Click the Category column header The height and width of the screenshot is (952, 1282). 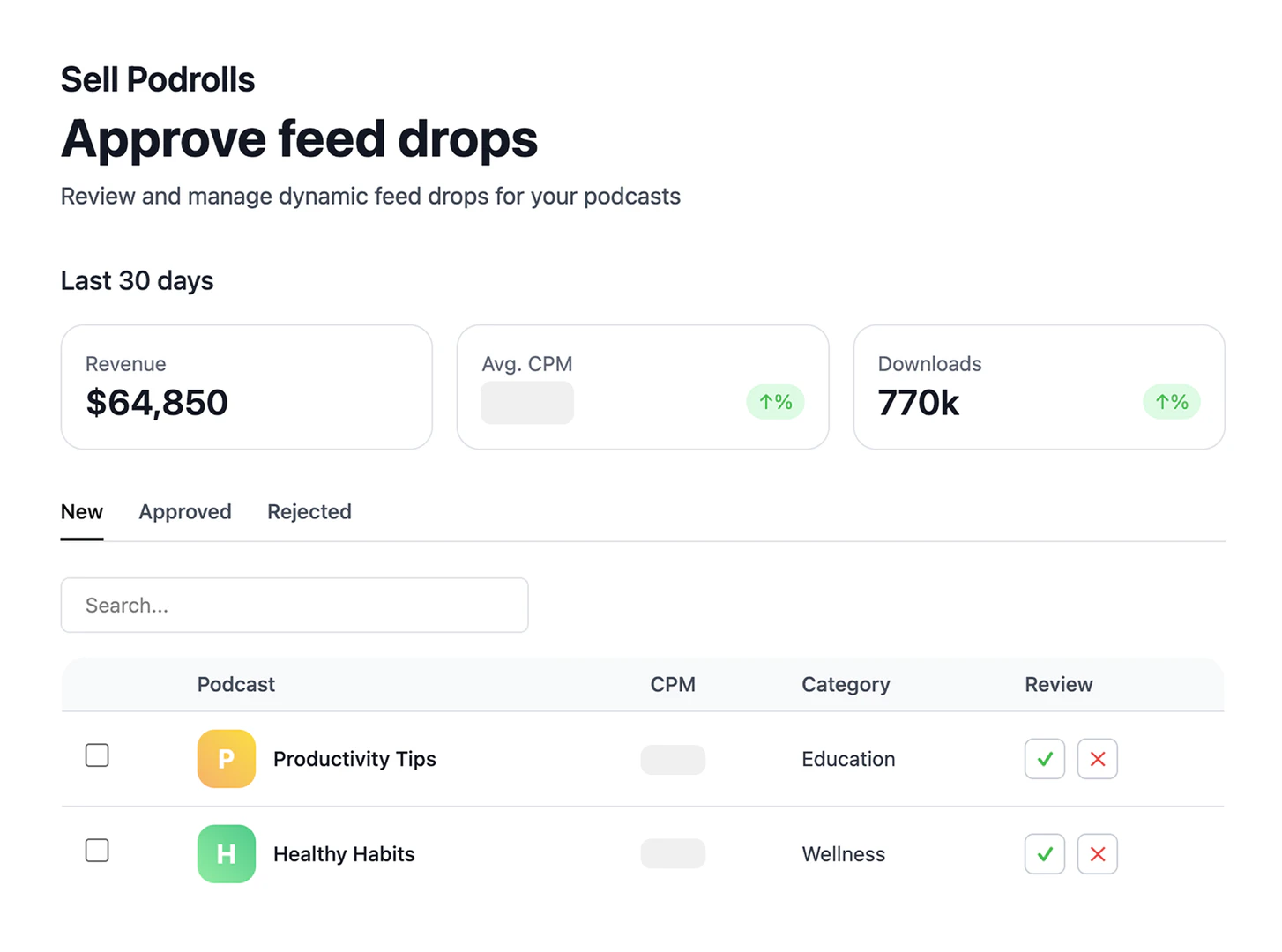(845, 684)
